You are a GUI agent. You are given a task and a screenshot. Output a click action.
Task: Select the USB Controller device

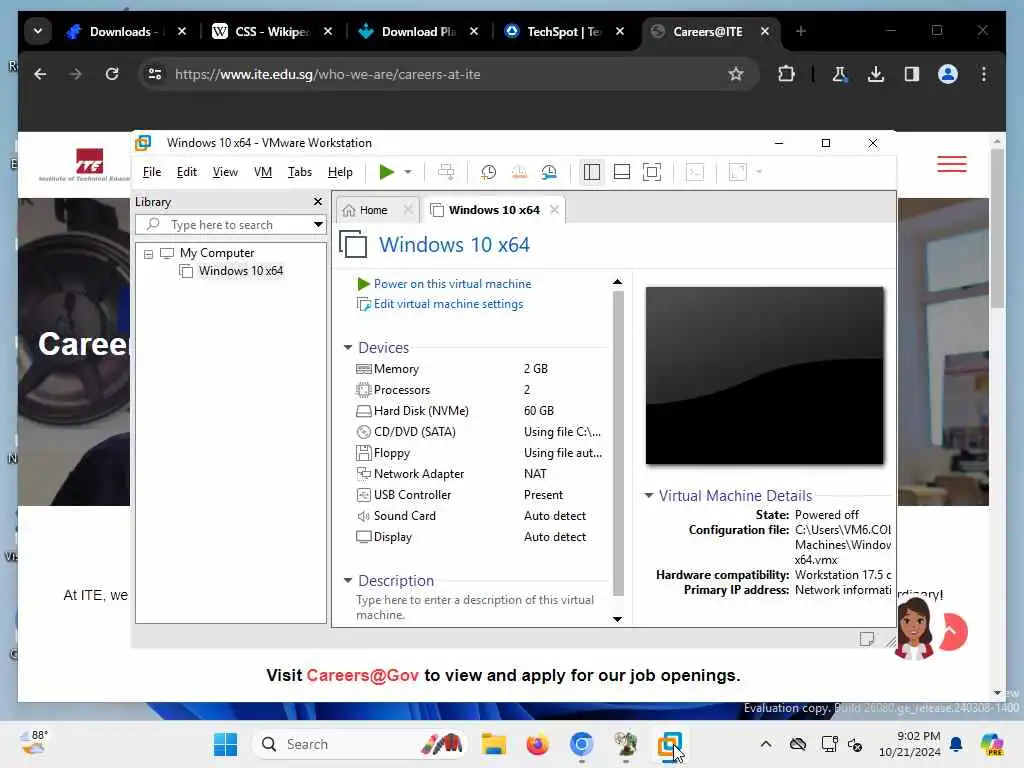tap(479, 495)
